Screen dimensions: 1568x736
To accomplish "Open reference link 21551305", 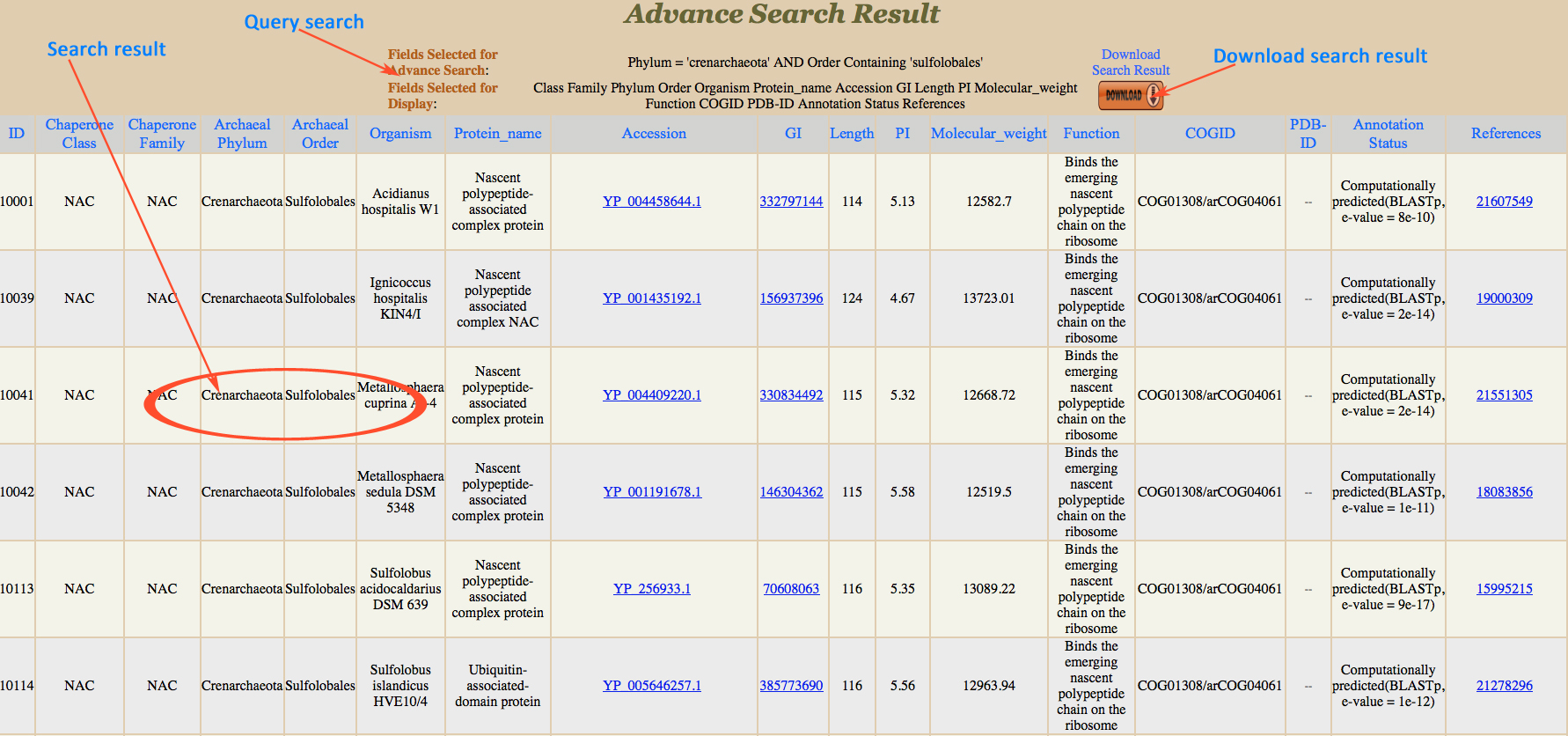I will click(1505, 395).
